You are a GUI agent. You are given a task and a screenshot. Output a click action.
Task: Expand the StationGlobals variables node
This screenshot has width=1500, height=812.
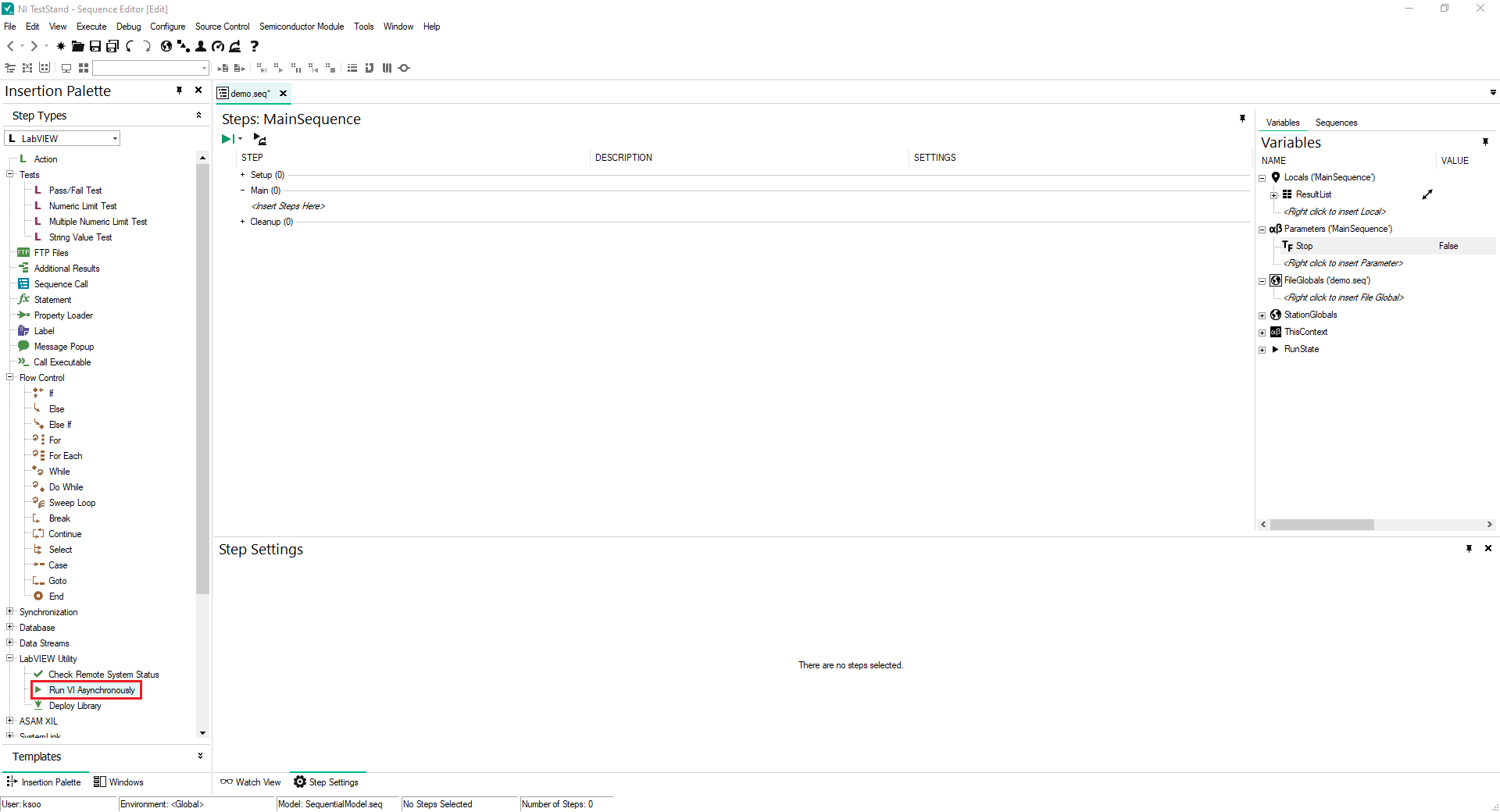point(1262,315)
